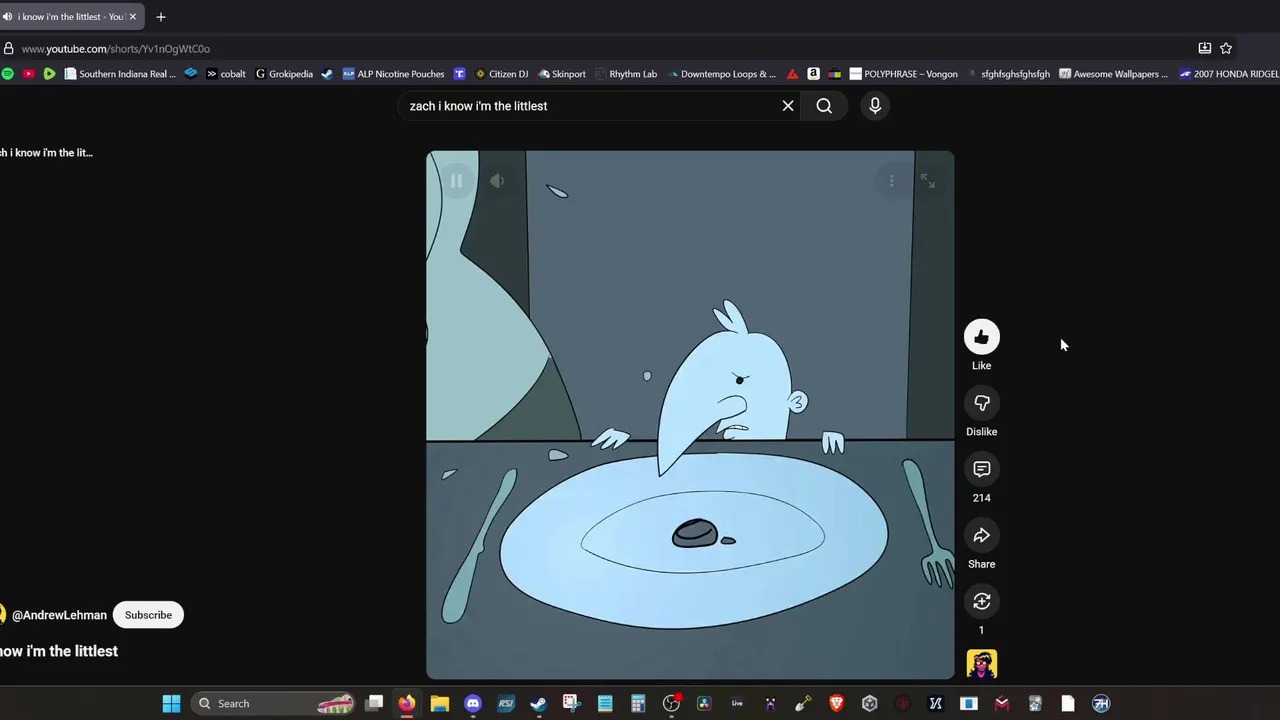This screenshot has width=1280, height=720.
Task: Open the three-dot more options on video
Action: 891,181
